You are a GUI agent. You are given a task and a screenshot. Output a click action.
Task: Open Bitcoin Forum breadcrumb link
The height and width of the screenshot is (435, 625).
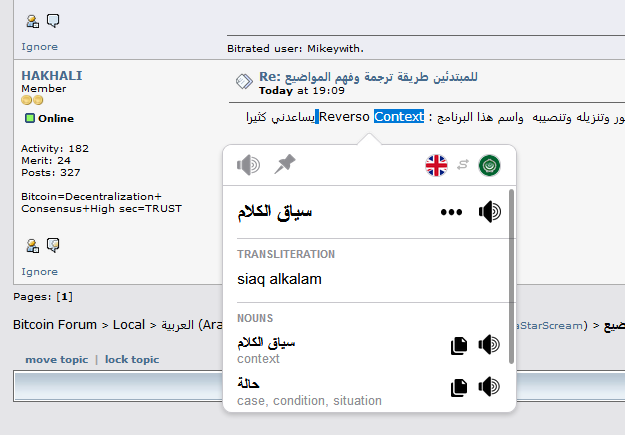(x=55, y=325)
